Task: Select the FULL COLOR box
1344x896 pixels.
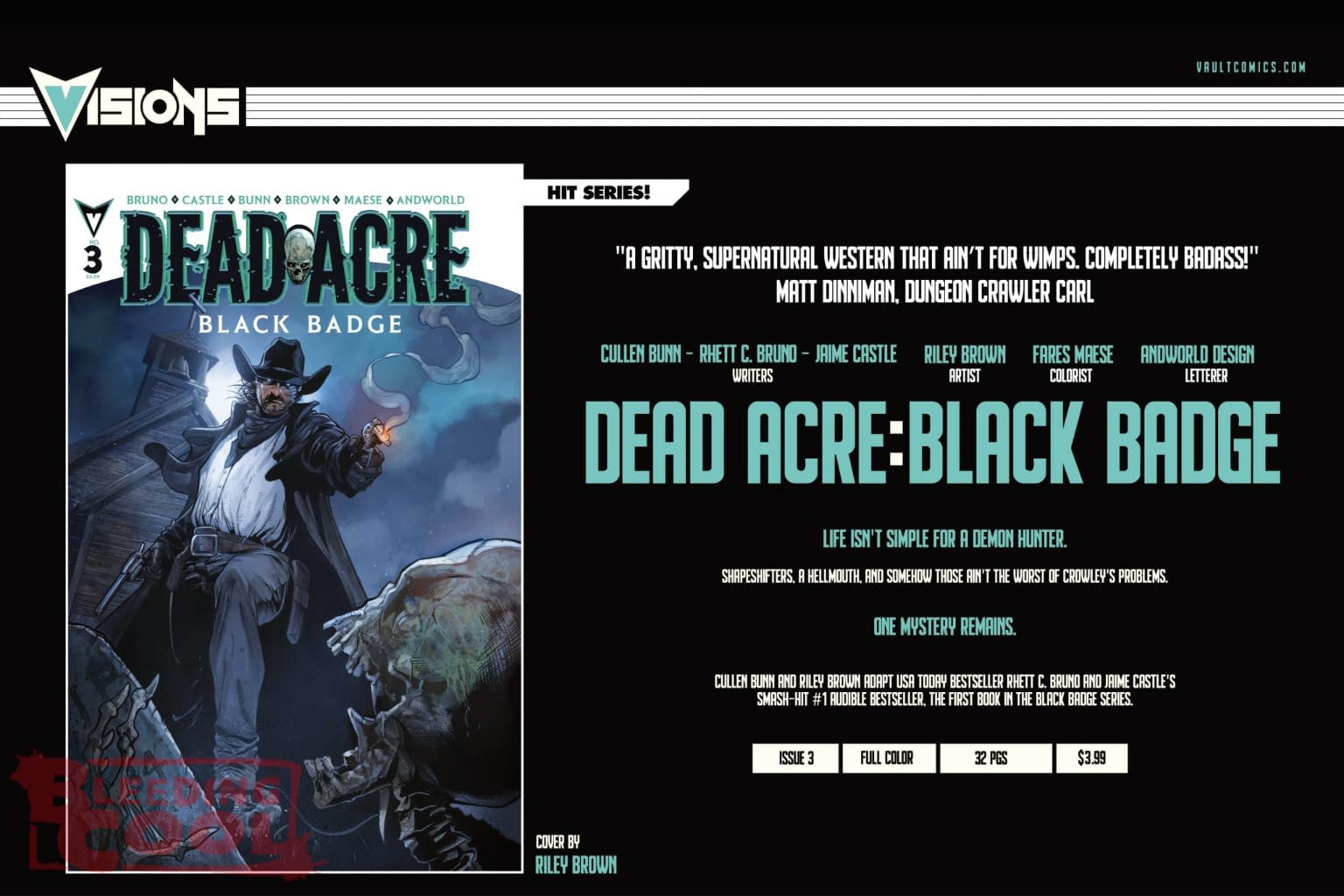Action: click(888, 759)
